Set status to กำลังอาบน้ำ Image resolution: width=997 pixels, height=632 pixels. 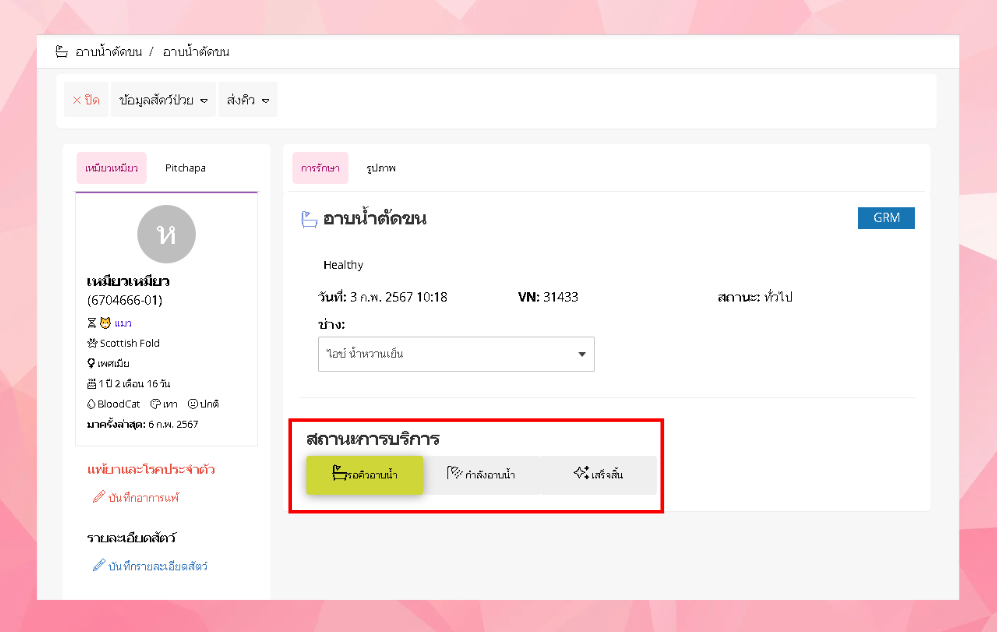[x=481, y=474]
